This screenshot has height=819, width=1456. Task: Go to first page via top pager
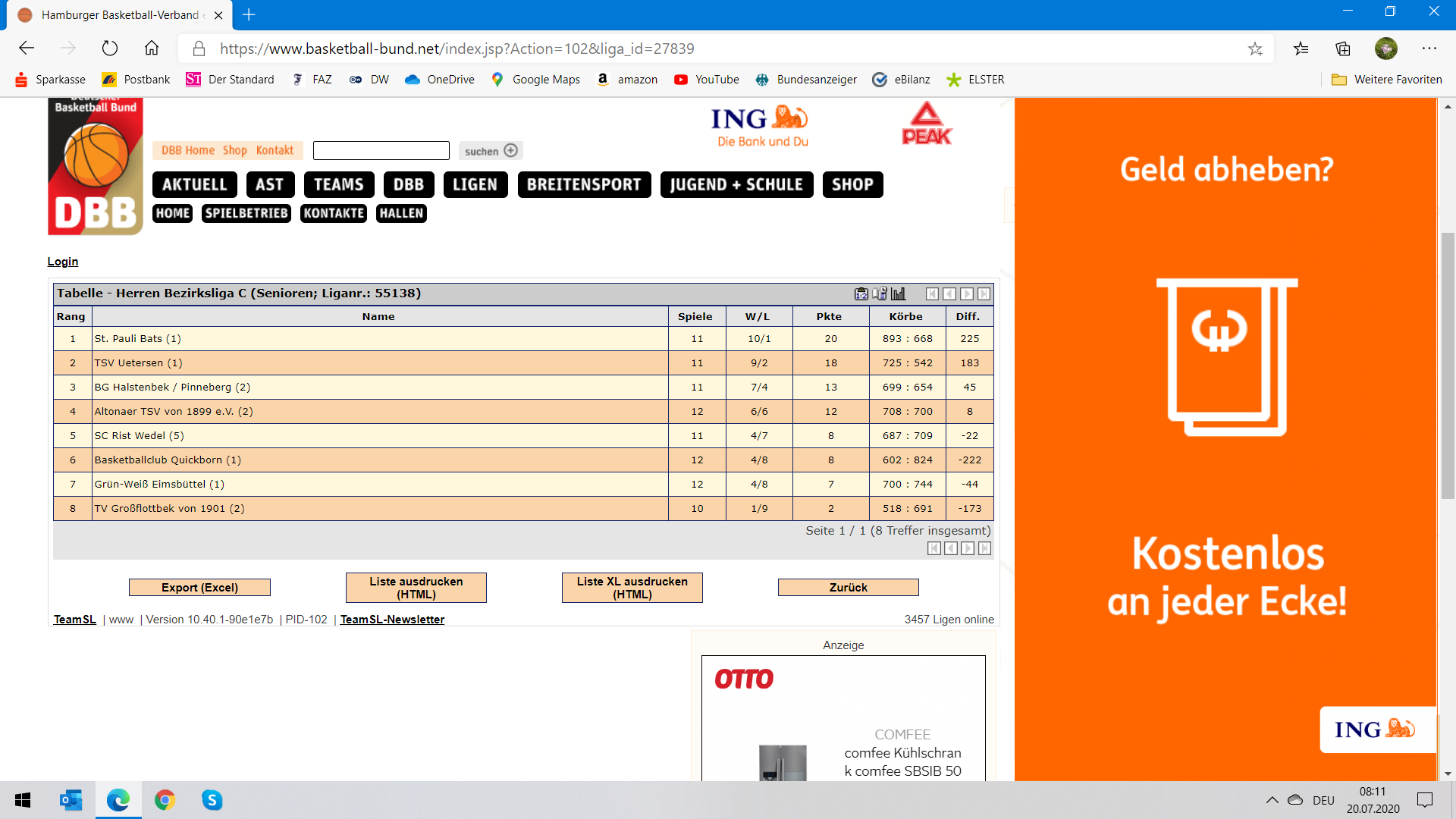932,294
